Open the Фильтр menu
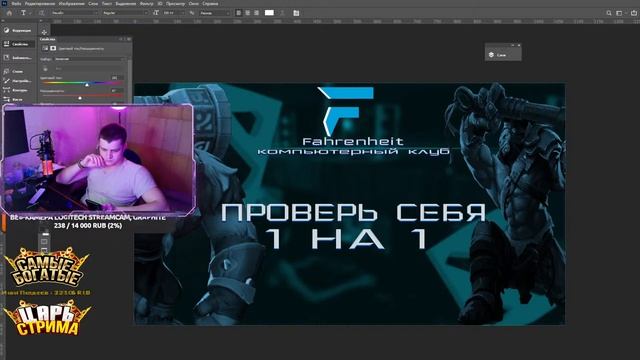 (147, 4)
